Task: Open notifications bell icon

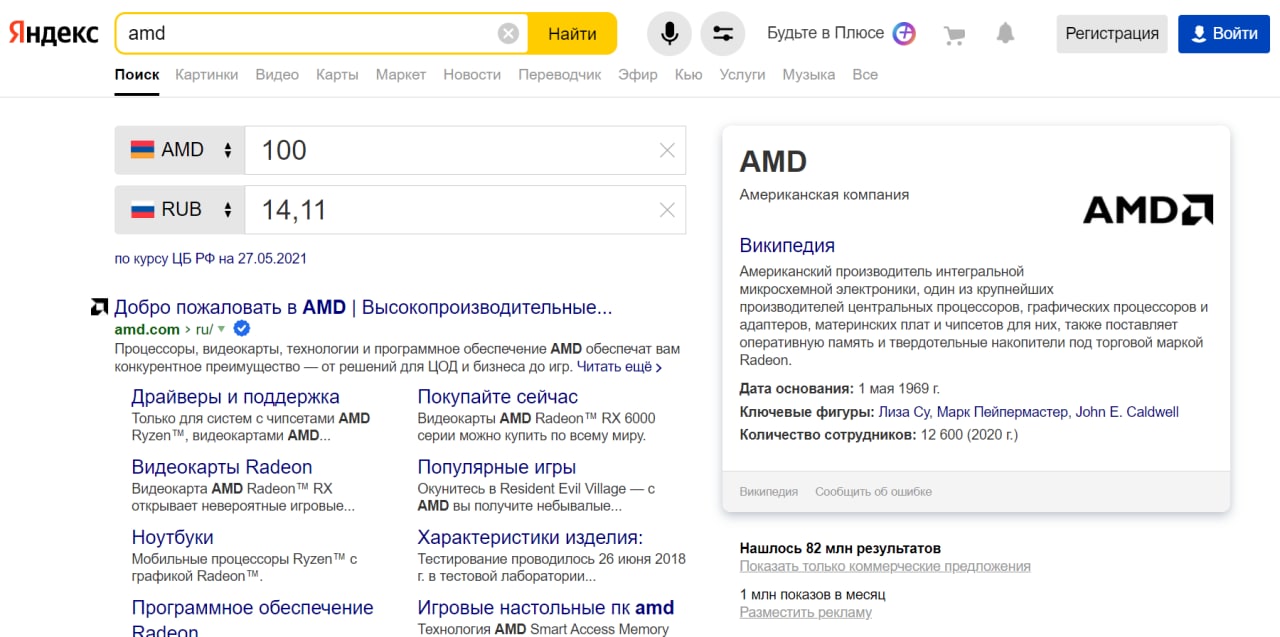Action: coord(1005,34)
